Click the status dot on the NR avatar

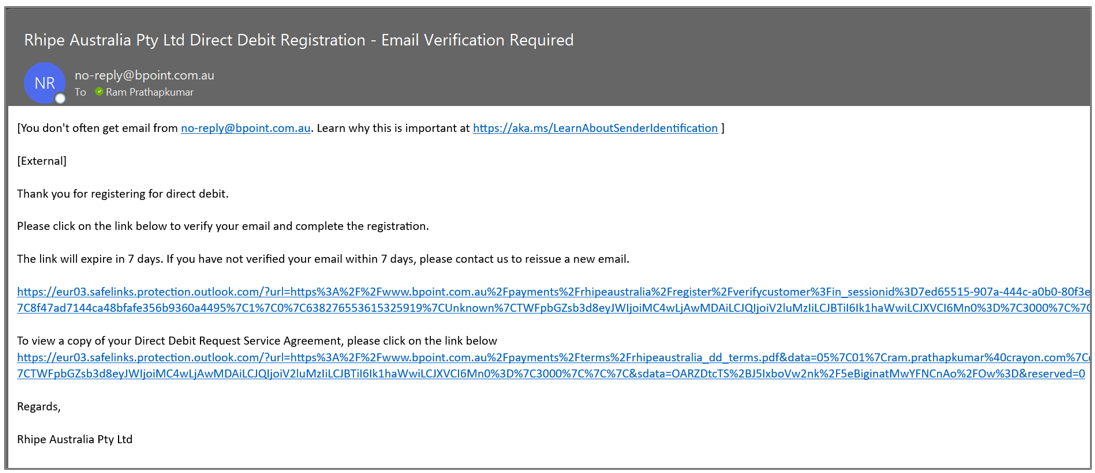click(60, 98)
